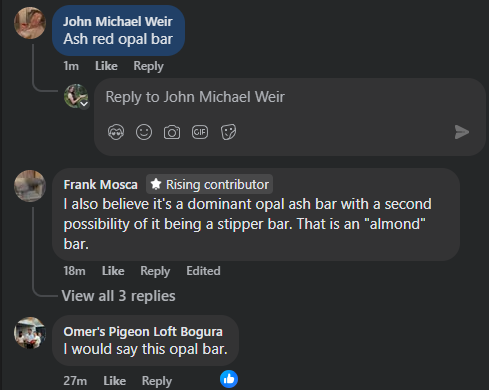Expand View all 3 replies
Image resolution: width=489 pixels, height=390 pixels.
[118, 296]
